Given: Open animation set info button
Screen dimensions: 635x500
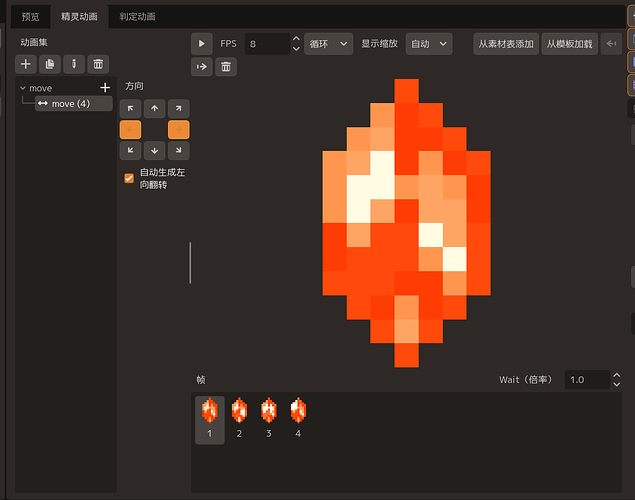Looking at the screenshot, I should [74, 64].
